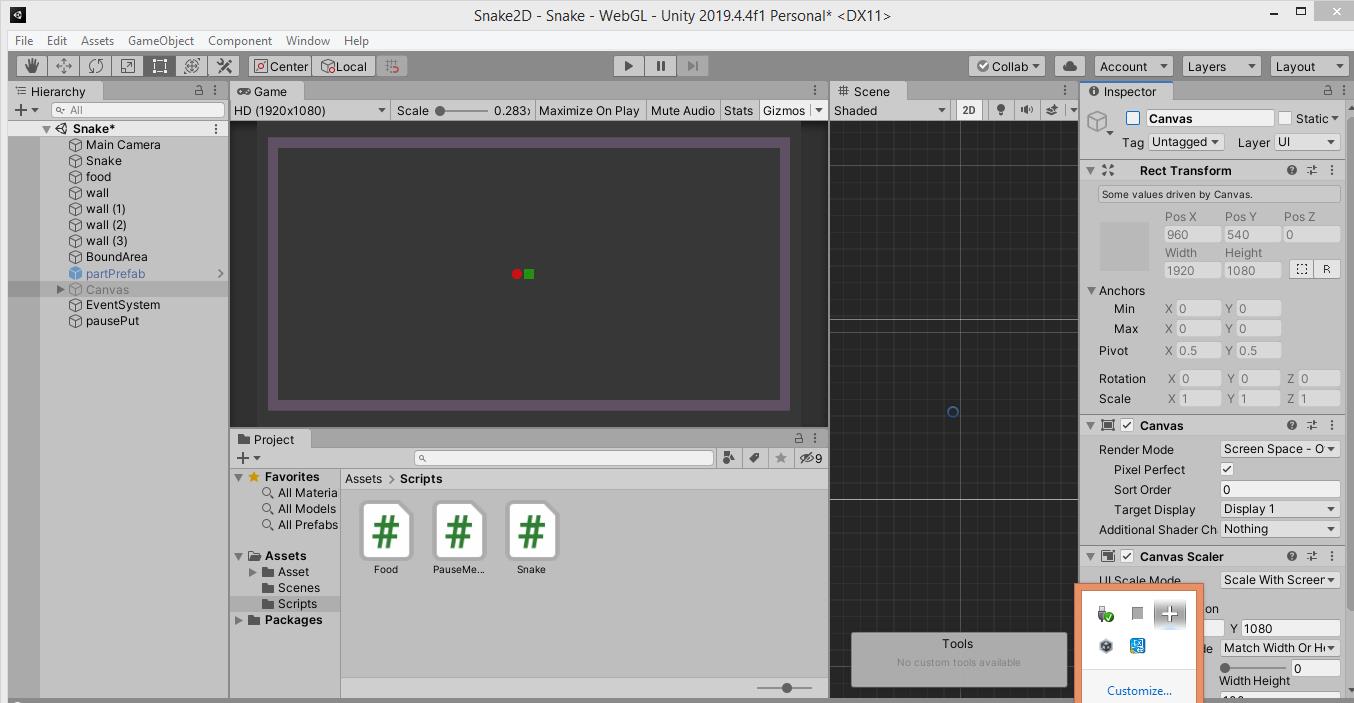This screenshot has height=703, width=1354.
Task: Open the Food script asset
Action: 386,538
